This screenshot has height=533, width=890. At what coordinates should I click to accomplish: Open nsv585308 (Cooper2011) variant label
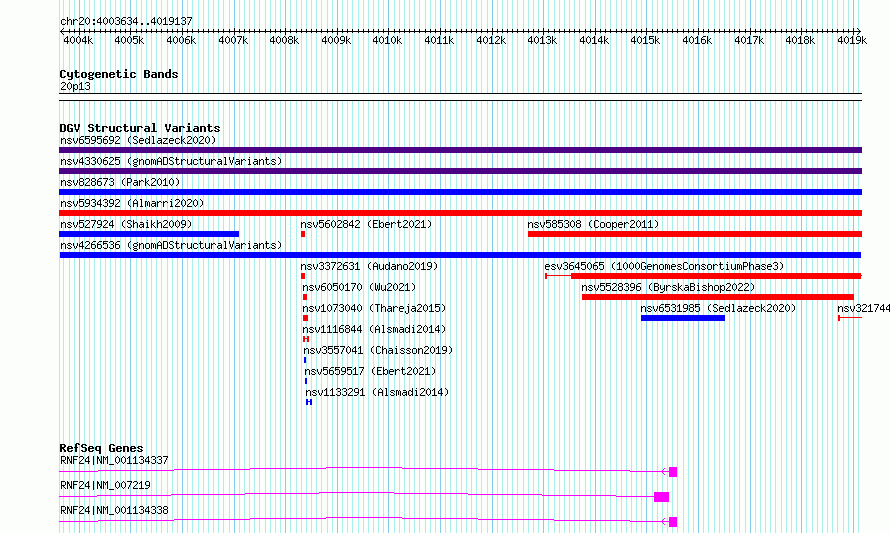pos(593,224)
